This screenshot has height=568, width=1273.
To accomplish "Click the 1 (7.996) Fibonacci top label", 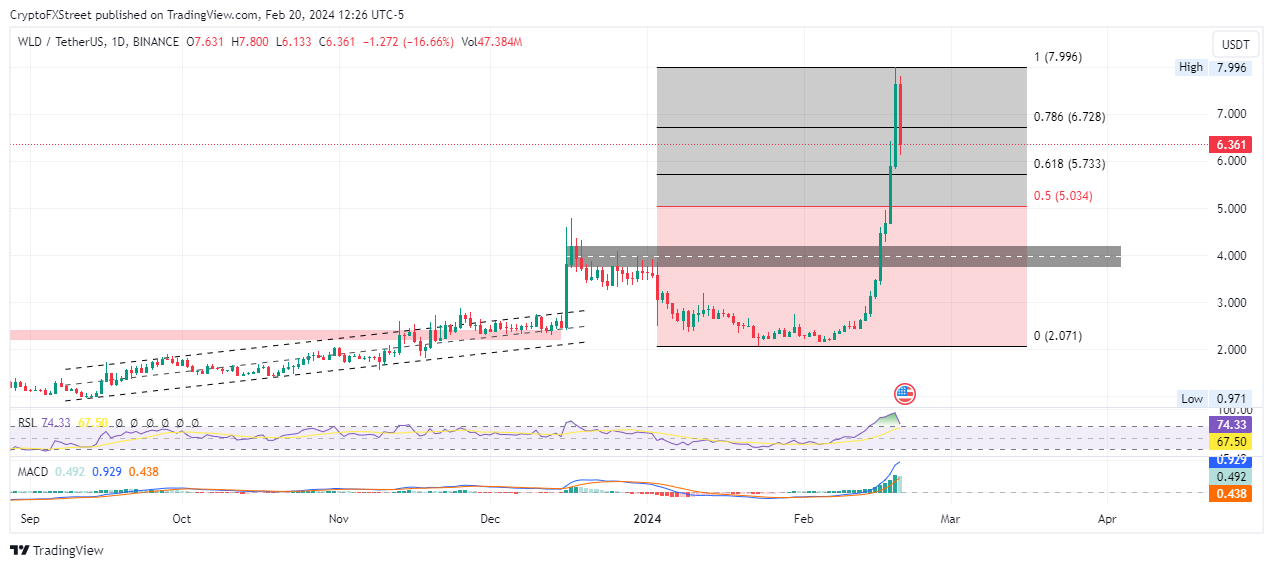I will point(1057,57).
